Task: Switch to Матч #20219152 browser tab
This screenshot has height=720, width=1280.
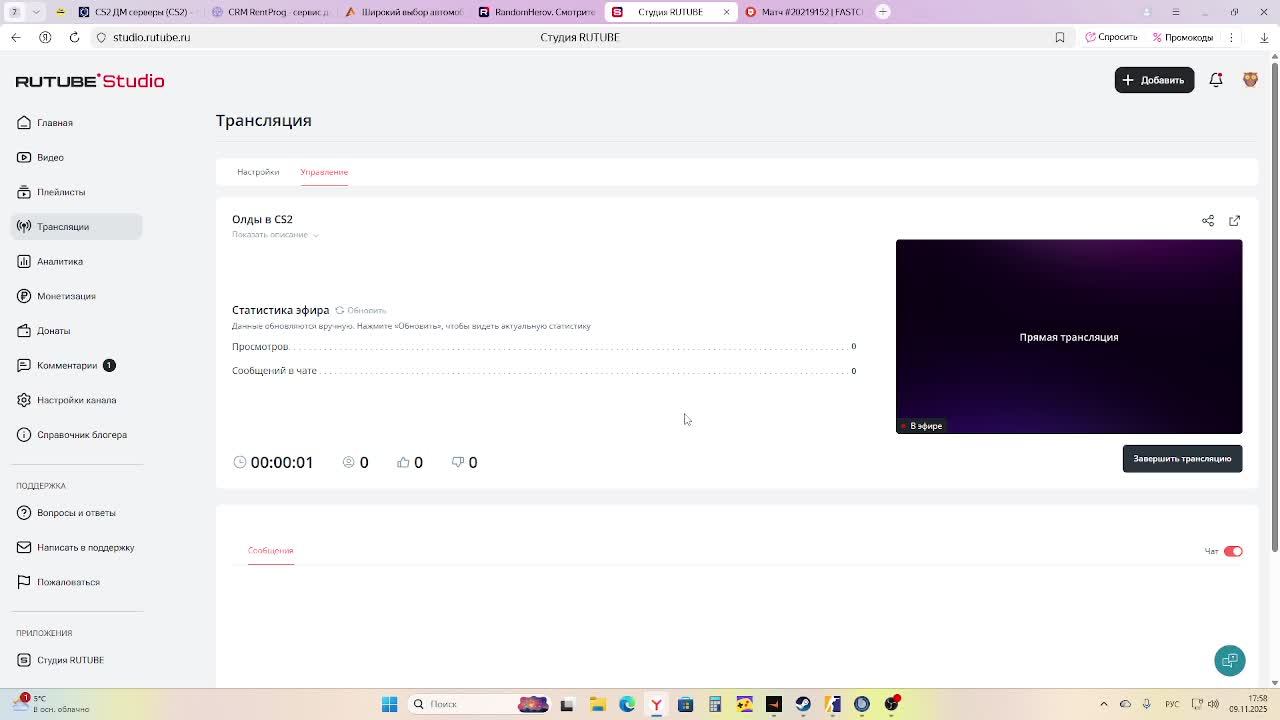Action: [803, 11]
